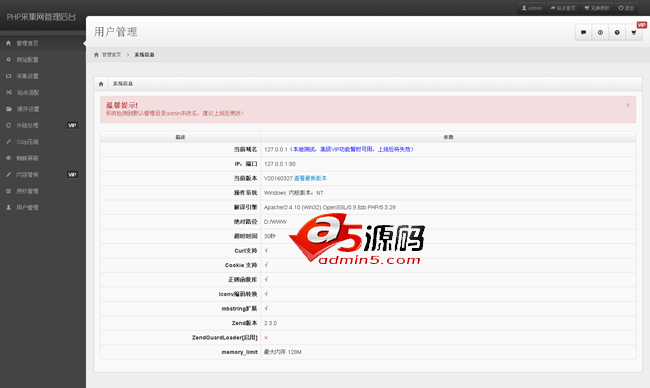
Task: Click the green check for Iconv编码转换
Action: [x=266, y=294]
